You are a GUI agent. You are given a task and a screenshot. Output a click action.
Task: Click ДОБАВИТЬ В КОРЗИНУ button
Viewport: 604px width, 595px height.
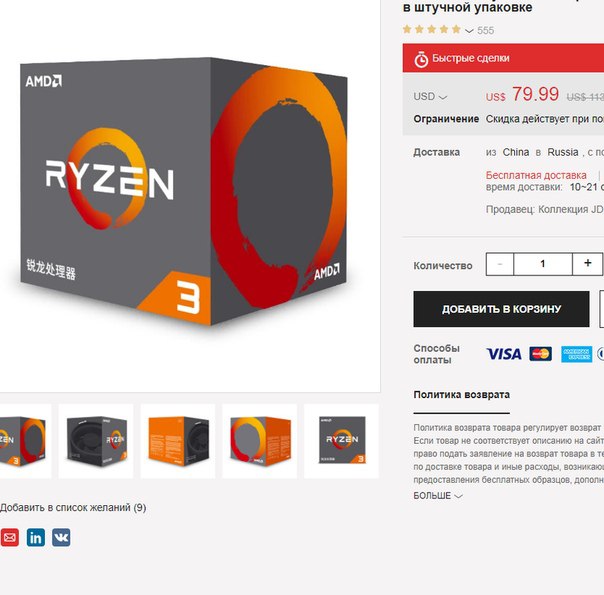(501, 309)
